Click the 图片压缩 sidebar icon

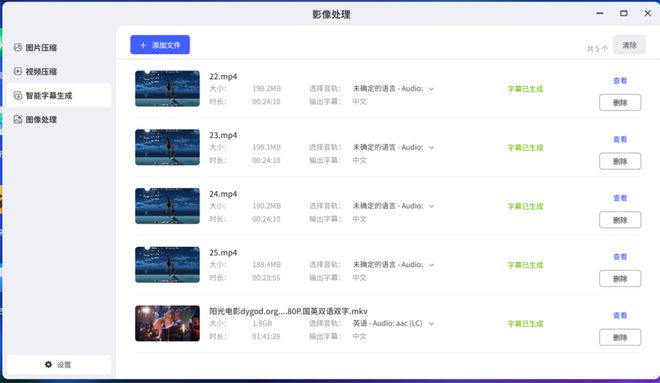coord(18,47)
